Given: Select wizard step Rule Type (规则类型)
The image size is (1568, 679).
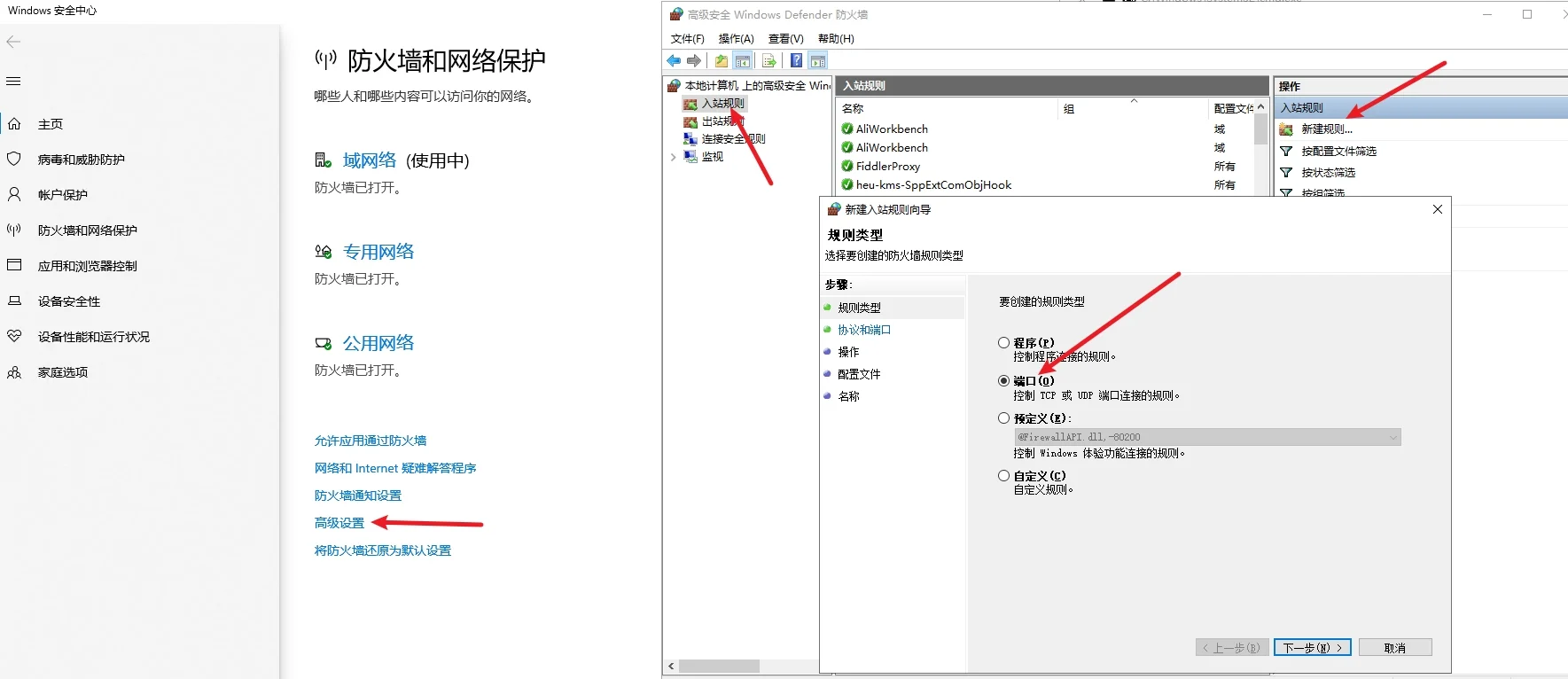Looking at the screenshot, I should pos(859,308).
